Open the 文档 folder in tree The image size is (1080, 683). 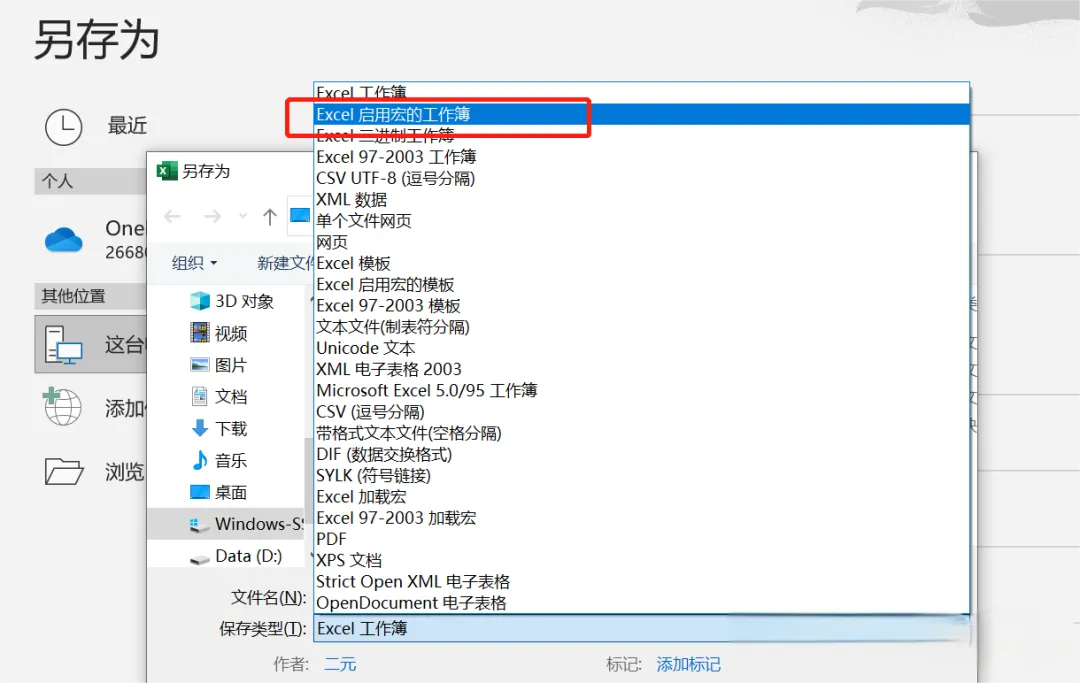coord(218,397)
